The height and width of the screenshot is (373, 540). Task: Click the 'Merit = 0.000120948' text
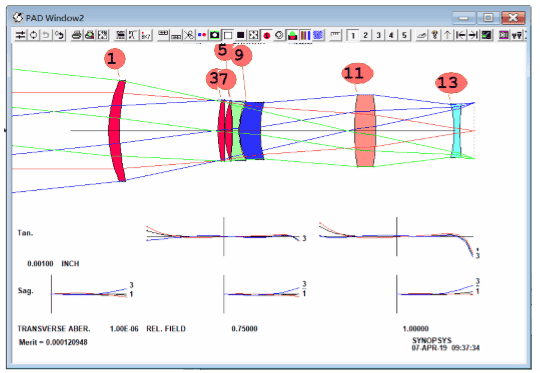[x=53, y=342]
